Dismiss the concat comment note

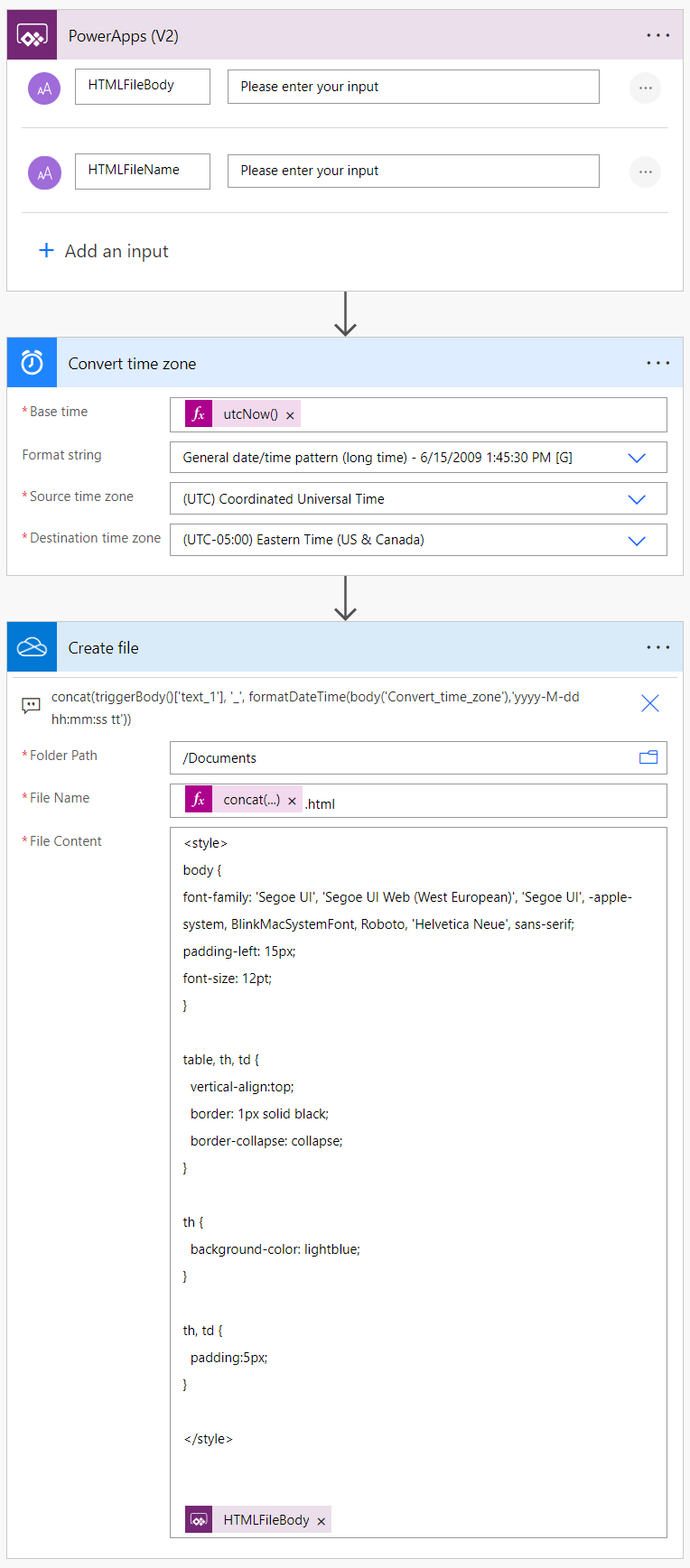tap(649, 703)
